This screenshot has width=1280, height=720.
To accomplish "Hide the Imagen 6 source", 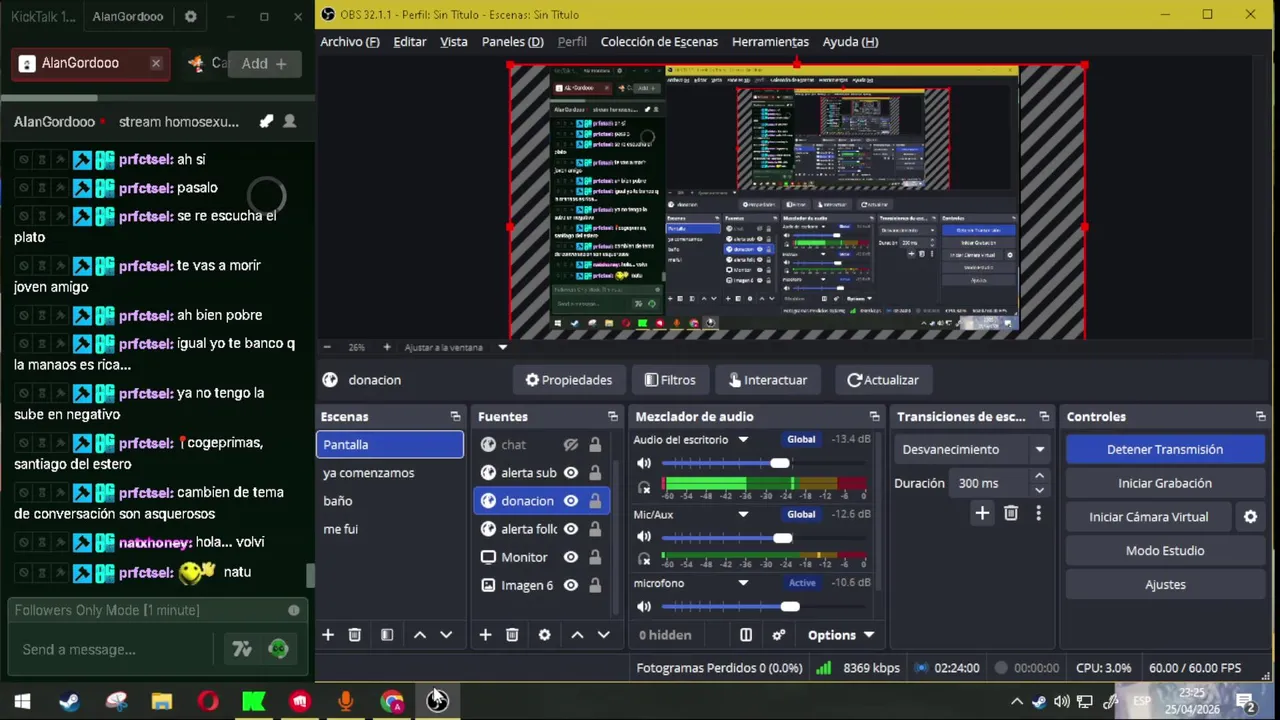I will point(571,585).
